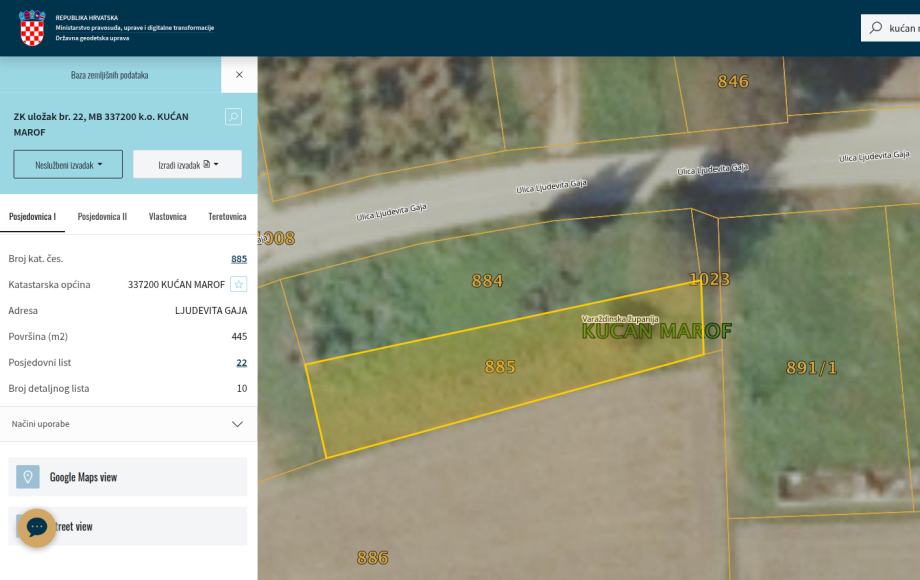Image resolution: width=920 pixels, height=580 pixels.
Task: Select highlighted parcel 885 on the map
Action: pyautogui.click(x=500, y=367)
